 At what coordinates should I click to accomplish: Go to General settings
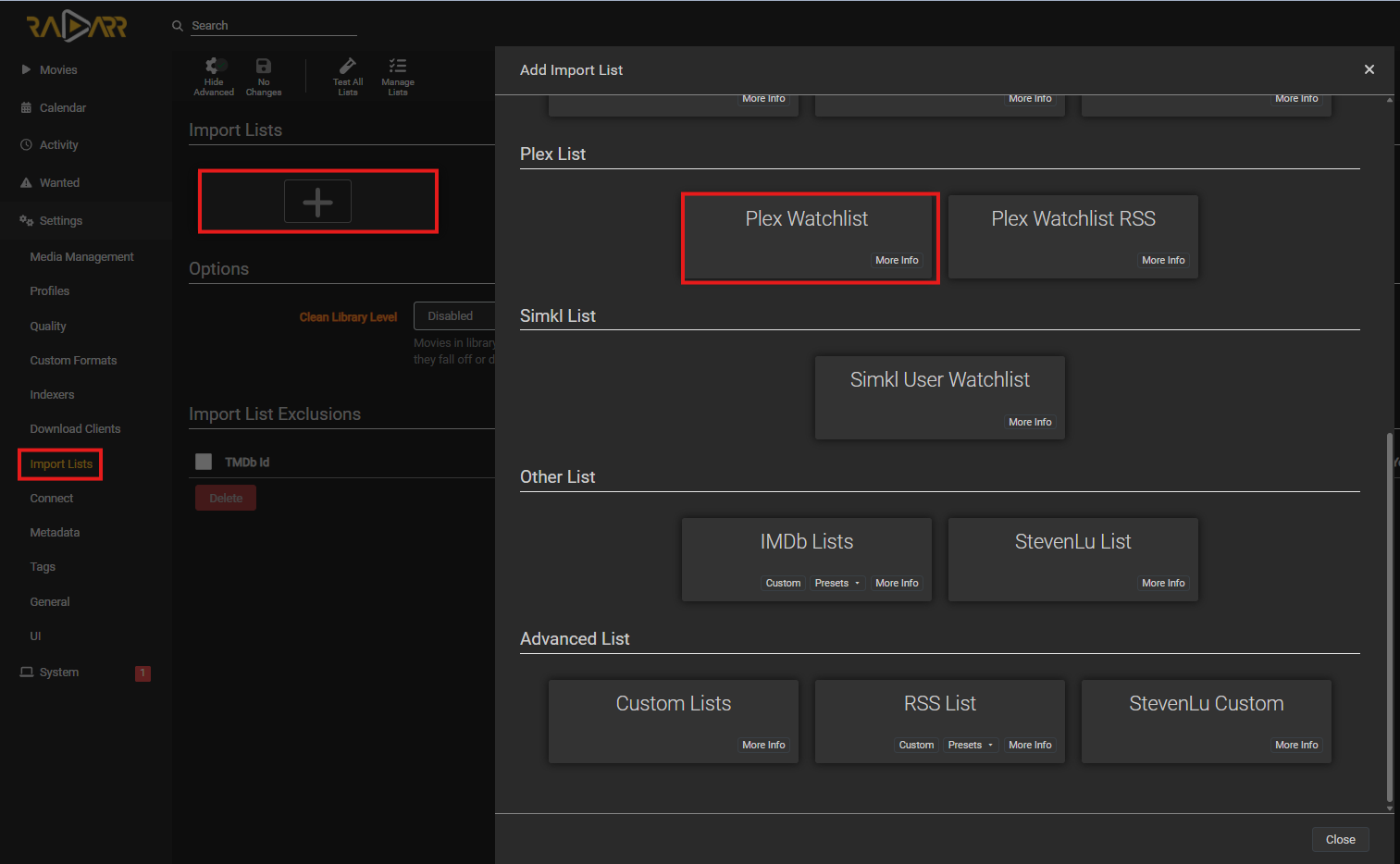[50, 602]
